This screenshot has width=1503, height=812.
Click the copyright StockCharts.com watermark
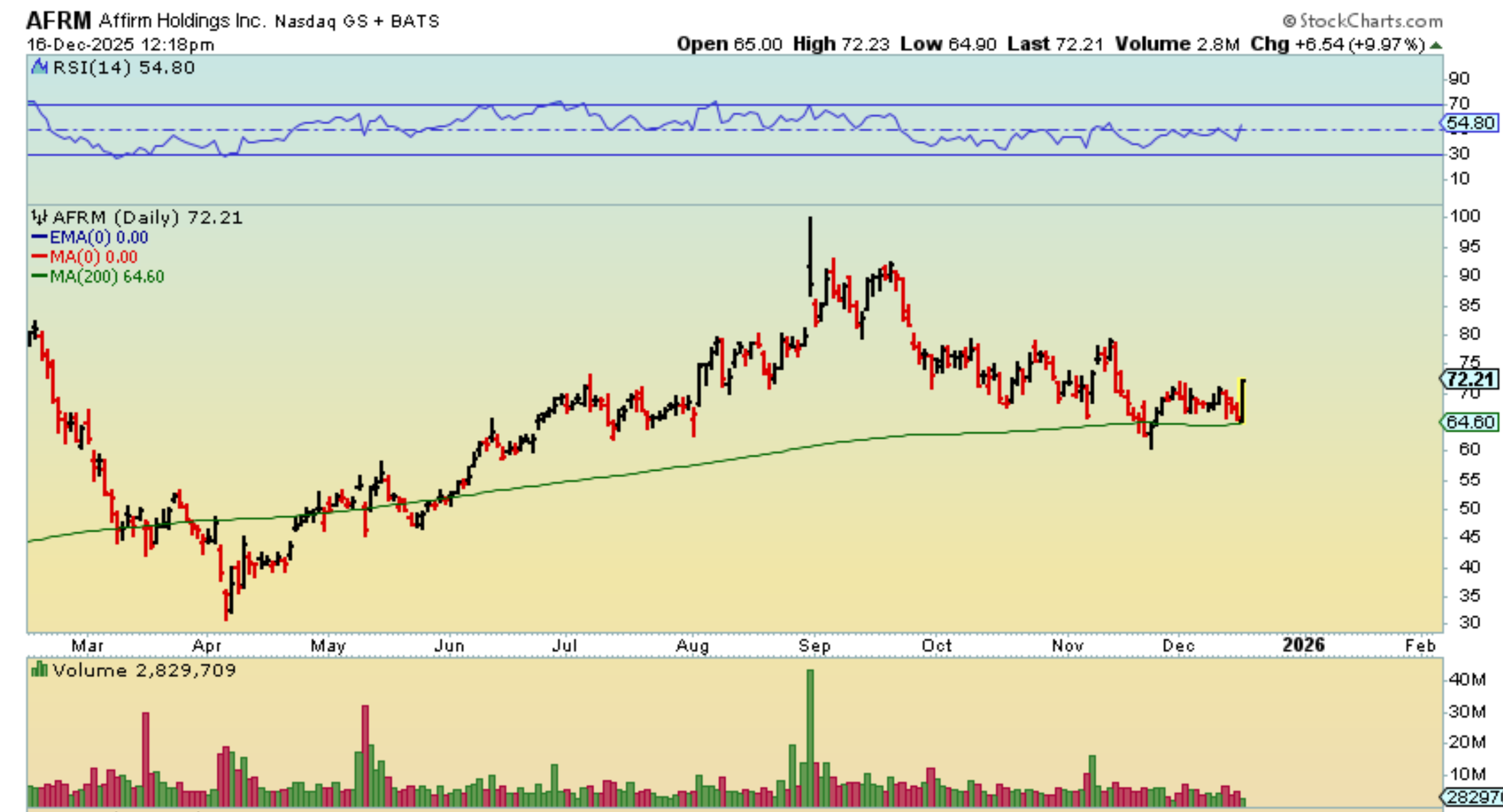(1362, 21)
